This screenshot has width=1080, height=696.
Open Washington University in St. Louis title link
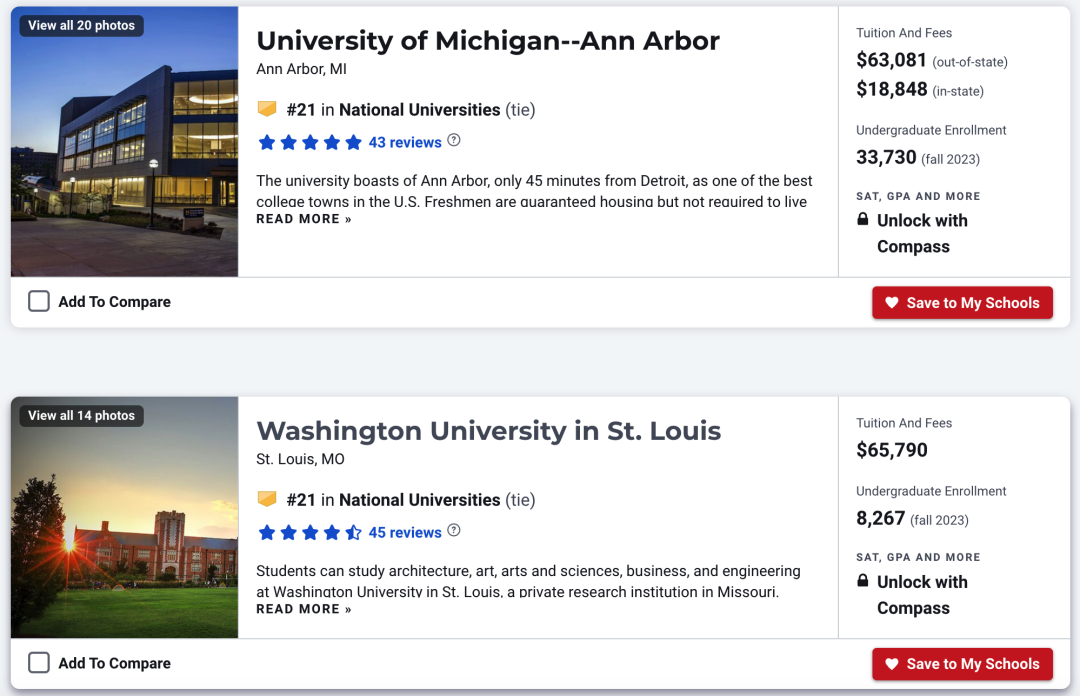tap(488, 431)
